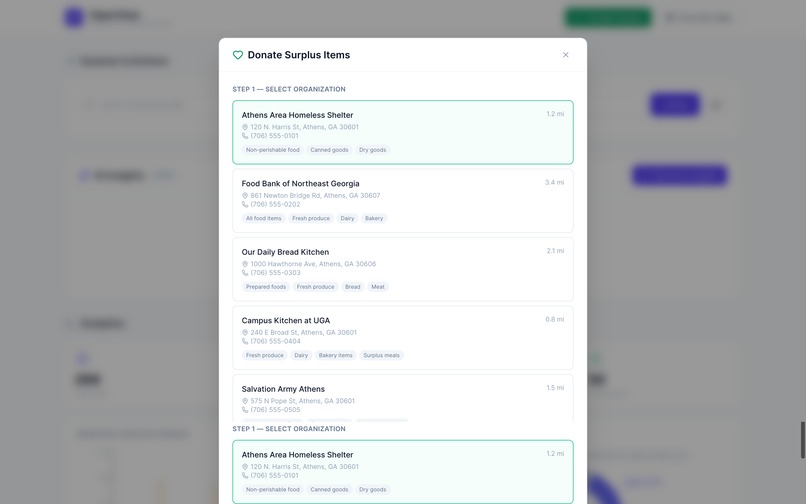
Task: Click the Donate Surplus Items dialog title
Action: point(299,55)
